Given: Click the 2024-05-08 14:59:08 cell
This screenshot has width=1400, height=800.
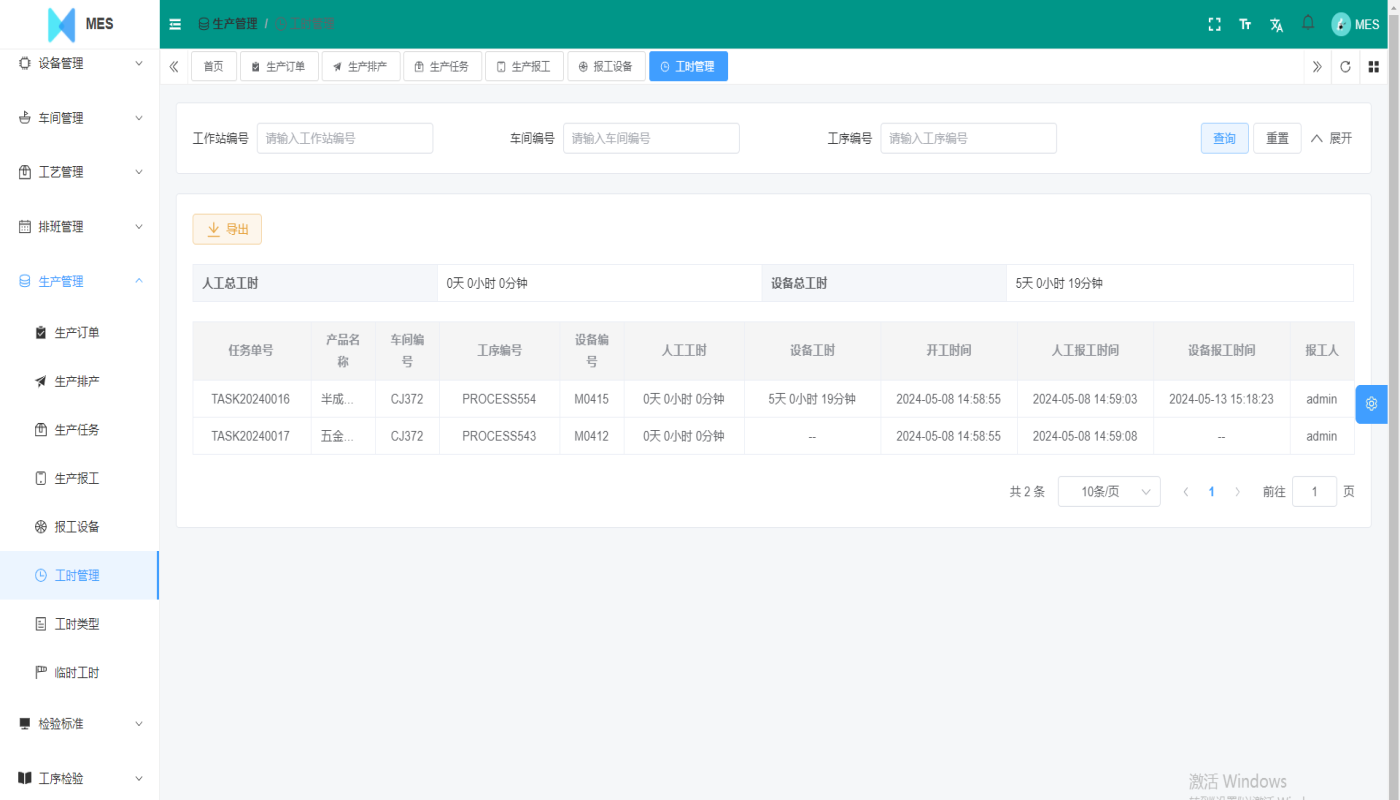Looking at the screenshot, I should (x=1085, y=436).
